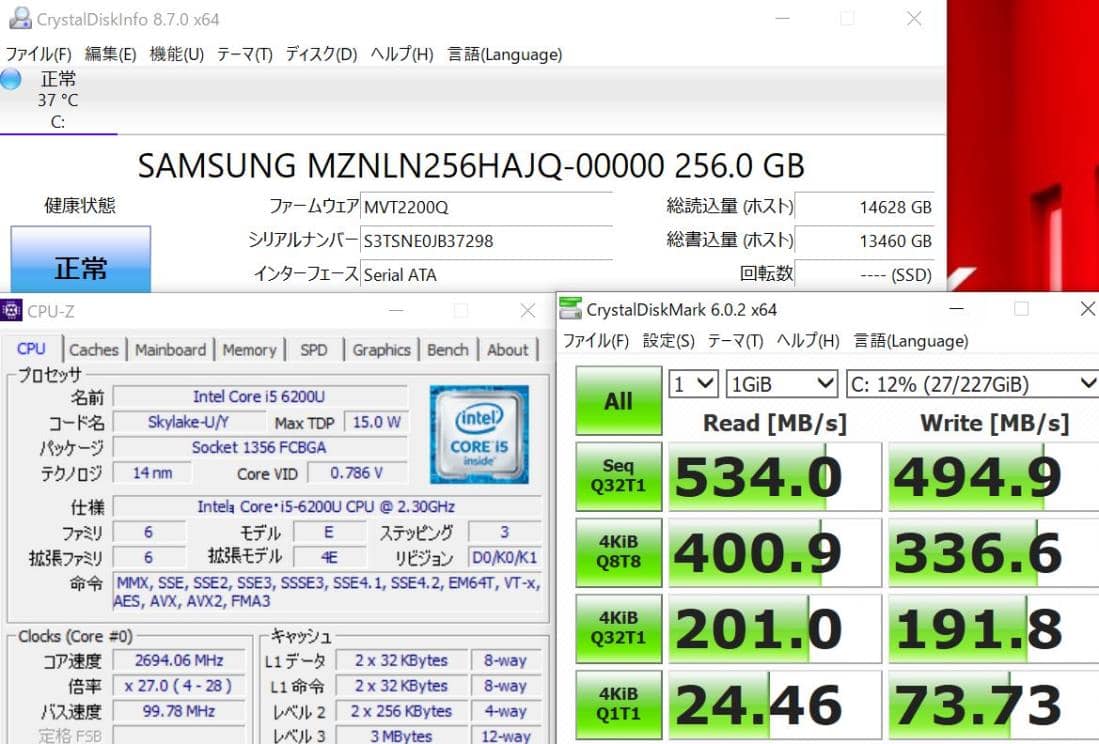
Task: Open the 設定(S) menu in CrystalDiskMark
Action: [669, 340]
